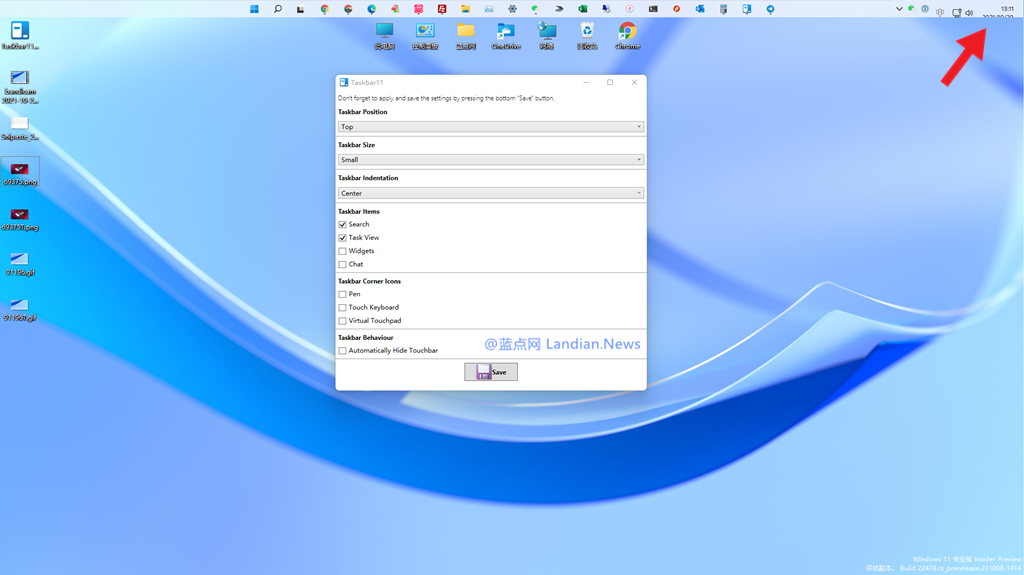Open the yellow folder desktop icon
Viewport: 1024px width, 575px height.
(x=466, y=36)
